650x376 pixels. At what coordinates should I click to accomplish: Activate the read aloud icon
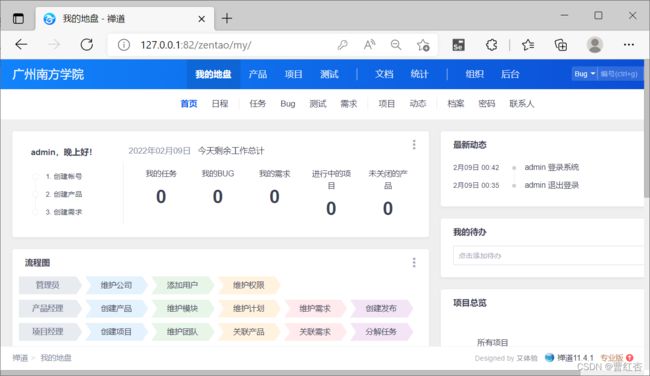(369, 45)
